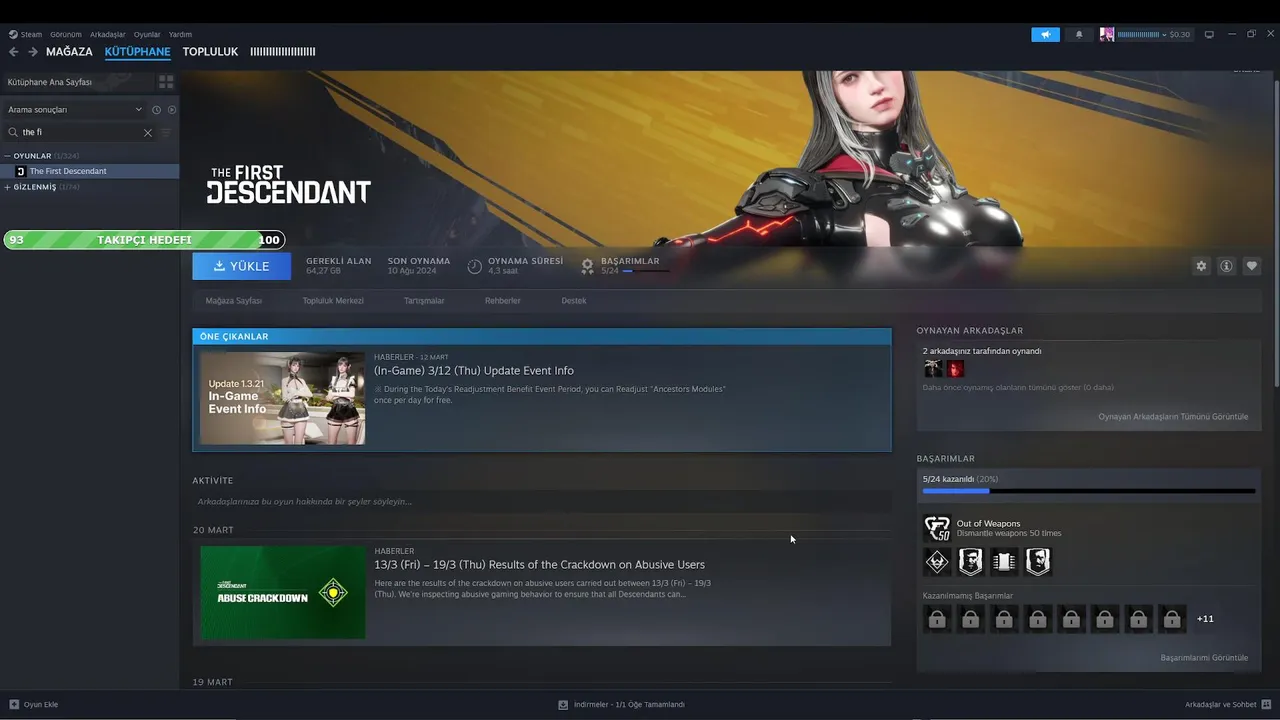The height and width of the screenshot is (720, 1280).
Task: Open the Yardım menu
Action: click(x=180, y=34)
